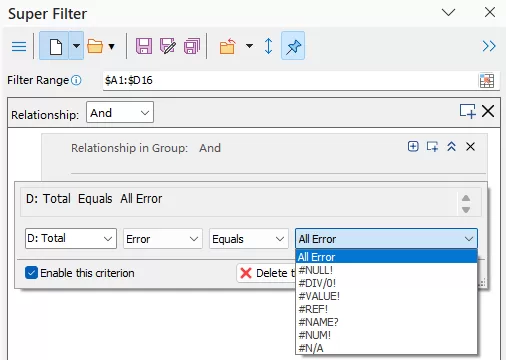Select #NUM! from the list
Image resolution: width=506 pixels, height=360 pixels.
pyautogui.click(x=386, y=335)
